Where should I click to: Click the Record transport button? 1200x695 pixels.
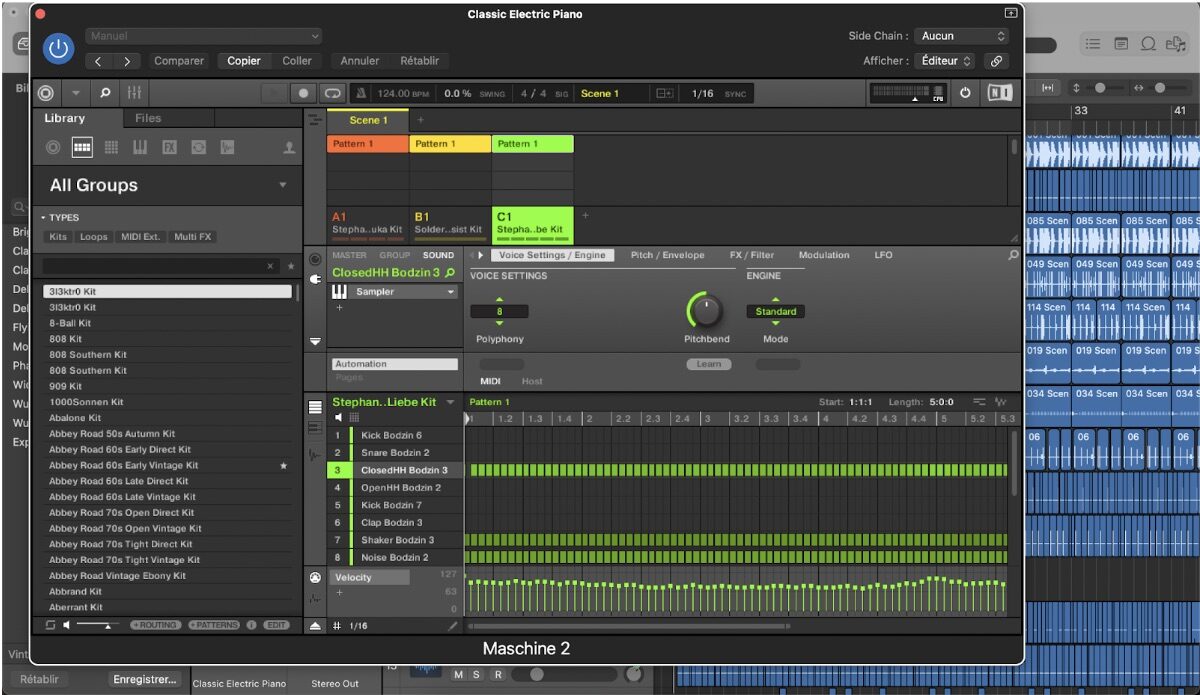303,93
